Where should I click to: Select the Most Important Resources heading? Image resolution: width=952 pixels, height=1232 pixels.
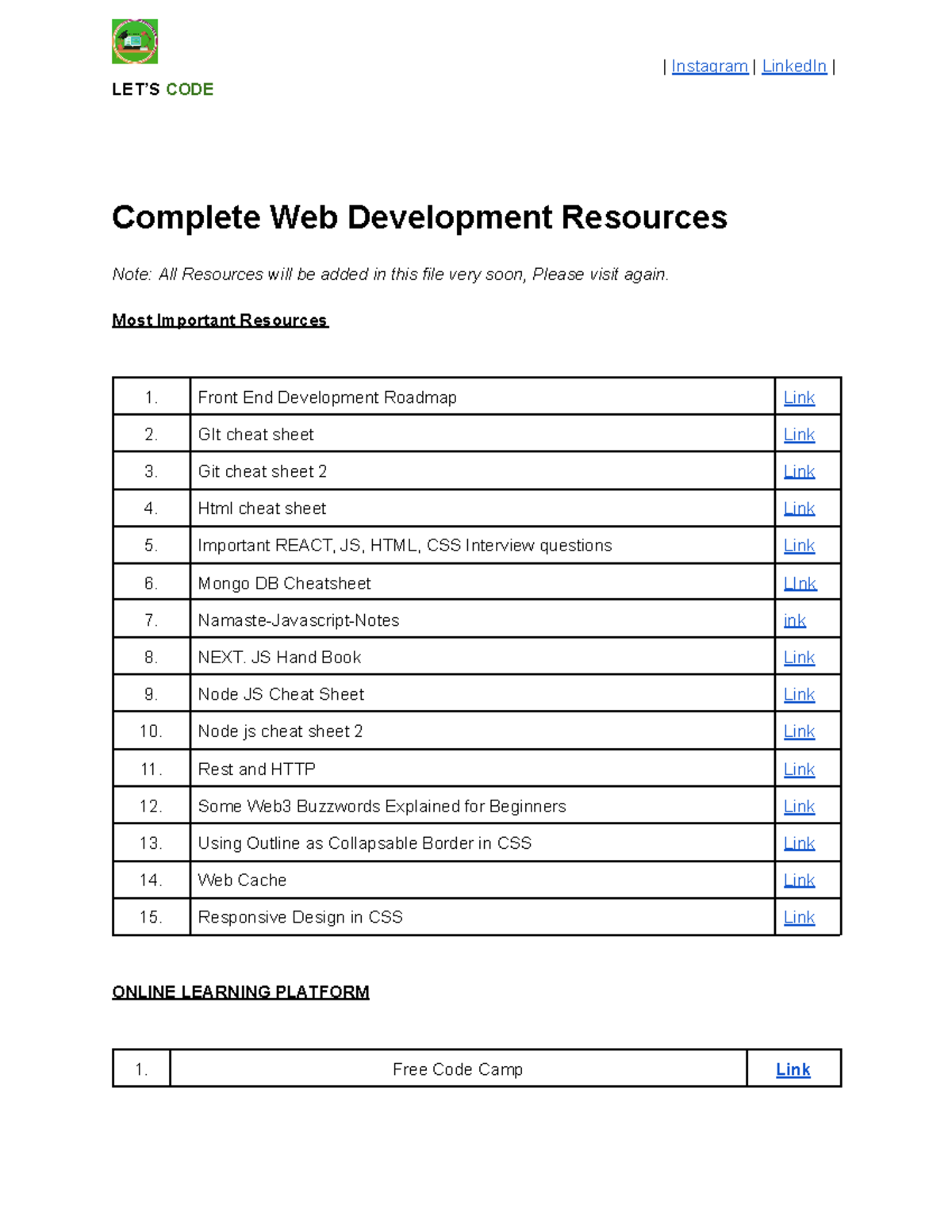tap(220, 320)
